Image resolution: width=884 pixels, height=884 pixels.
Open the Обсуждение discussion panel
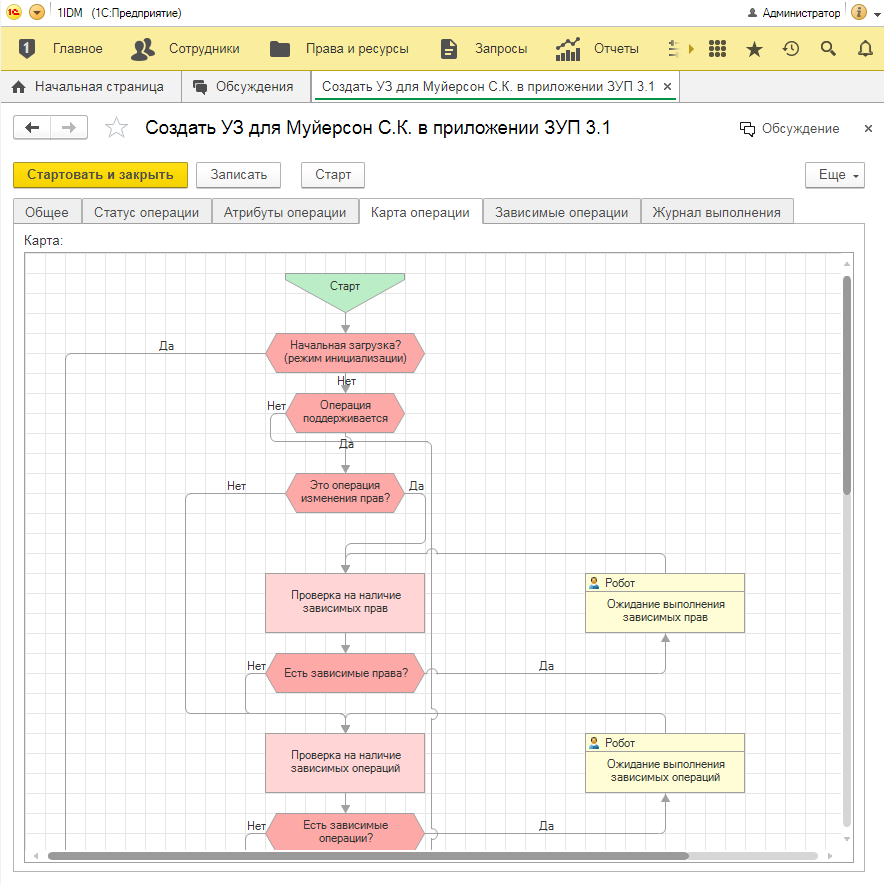tap(789, 128)
